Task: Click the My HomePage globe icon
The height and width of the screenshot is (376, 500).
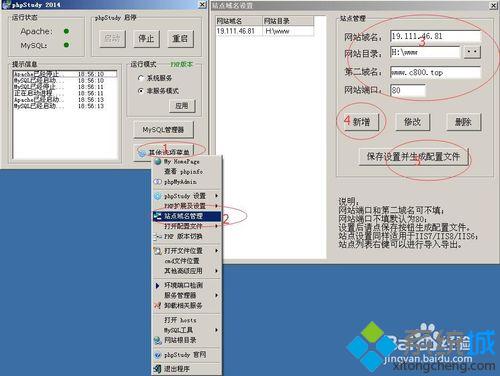Action: click(x=158, y=162)
